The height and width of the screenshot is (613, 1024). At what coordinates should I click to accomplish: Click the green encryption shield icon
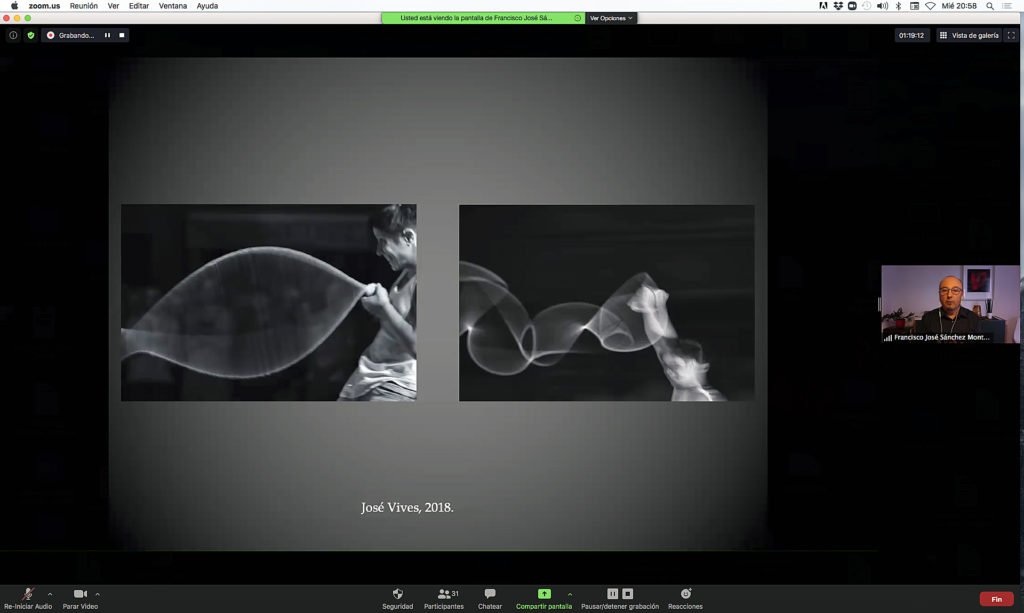pos(31,35)
